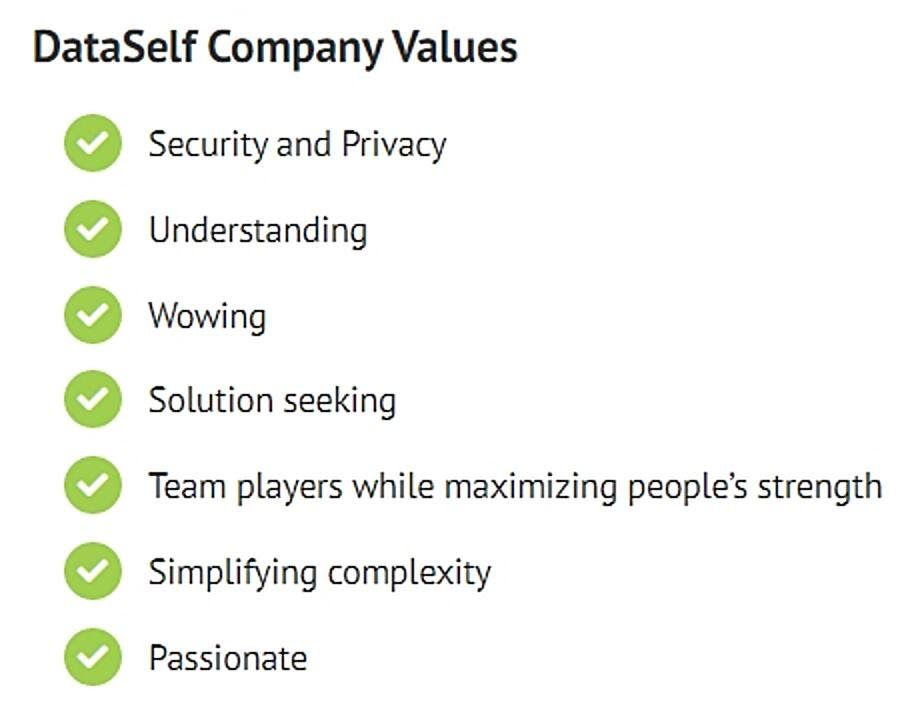Click the word Privacy in first item
Screen dimensions: 910x712
pyautogui.click(x=394, y=145)
